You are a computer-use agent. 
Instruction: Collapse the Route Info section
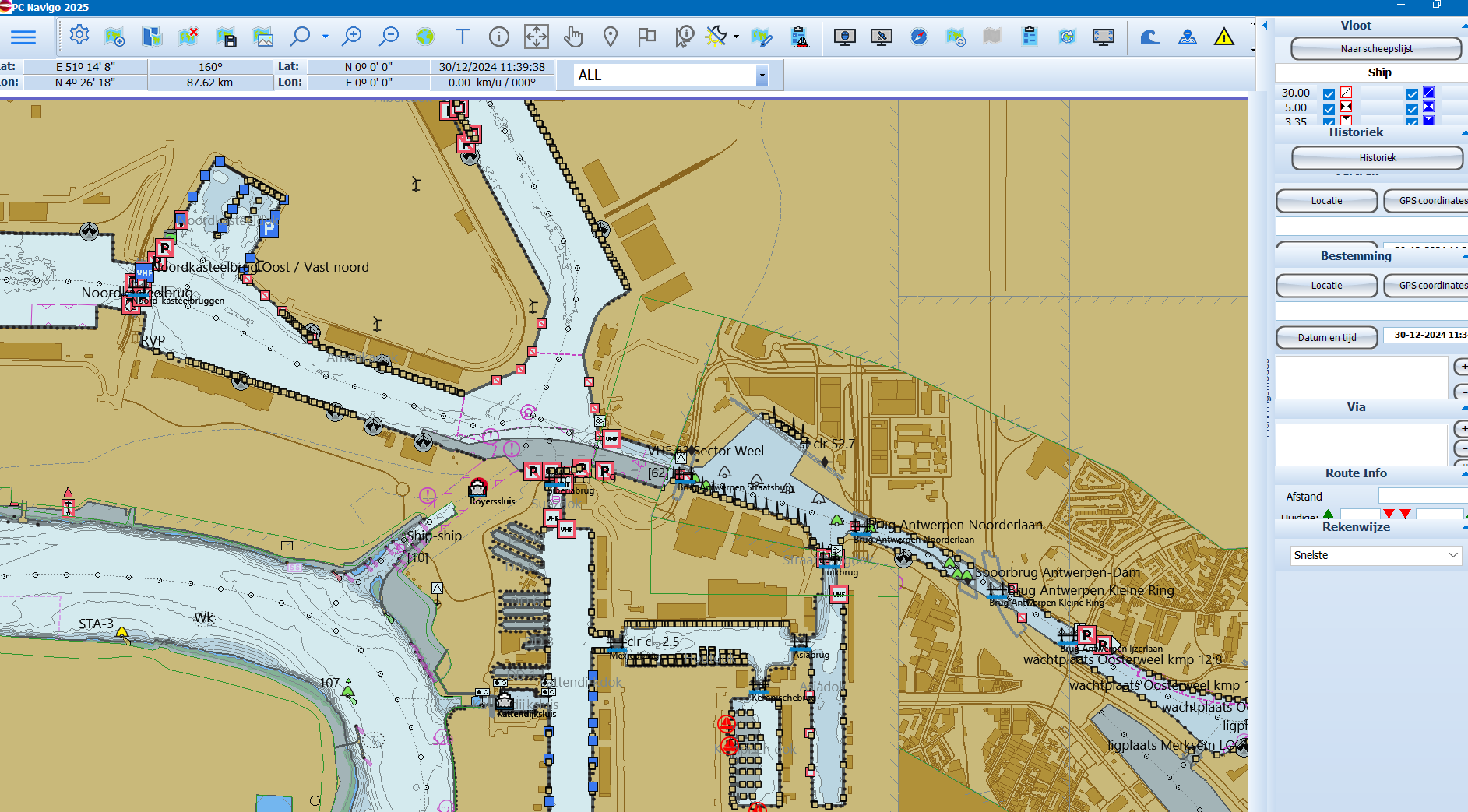[x=1464, y=473]
